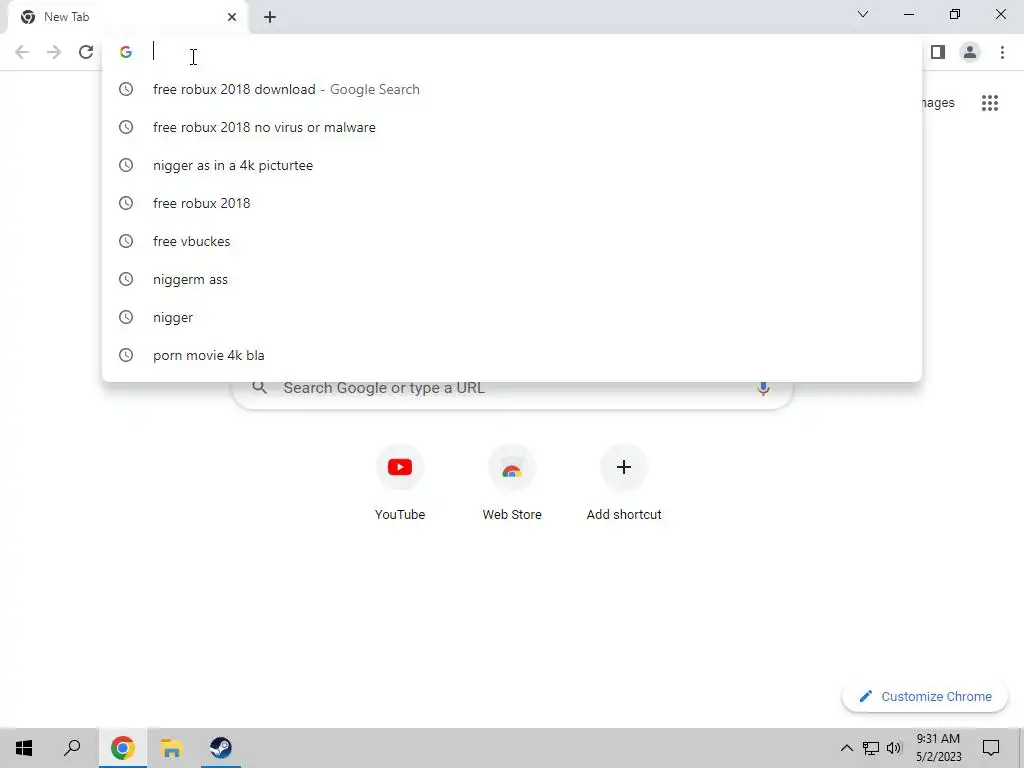The width and height of the screenshot is (1024, 768).
Task: Click the forward navigation arrow
Action: pos(54,52)
